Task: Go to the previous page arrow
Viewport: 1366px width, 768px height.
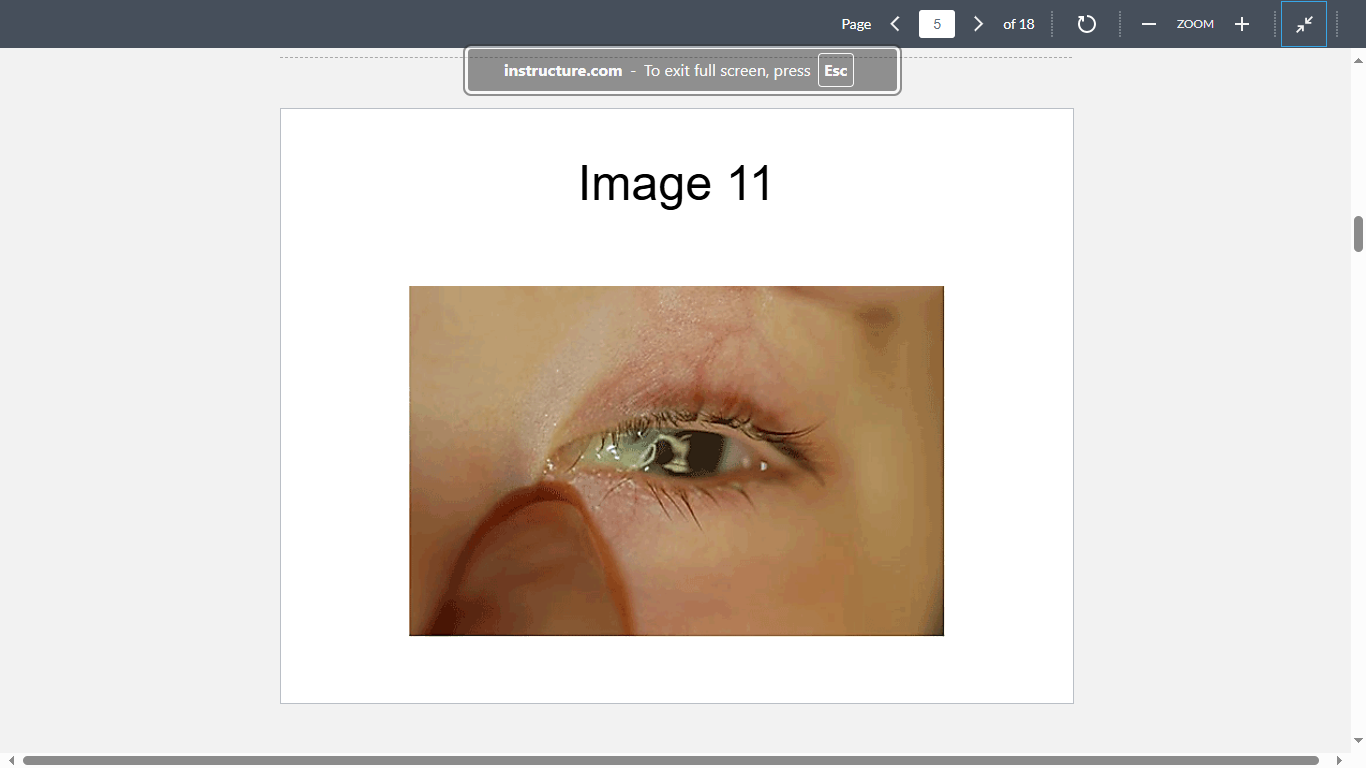Action: (x=895, y=24)
